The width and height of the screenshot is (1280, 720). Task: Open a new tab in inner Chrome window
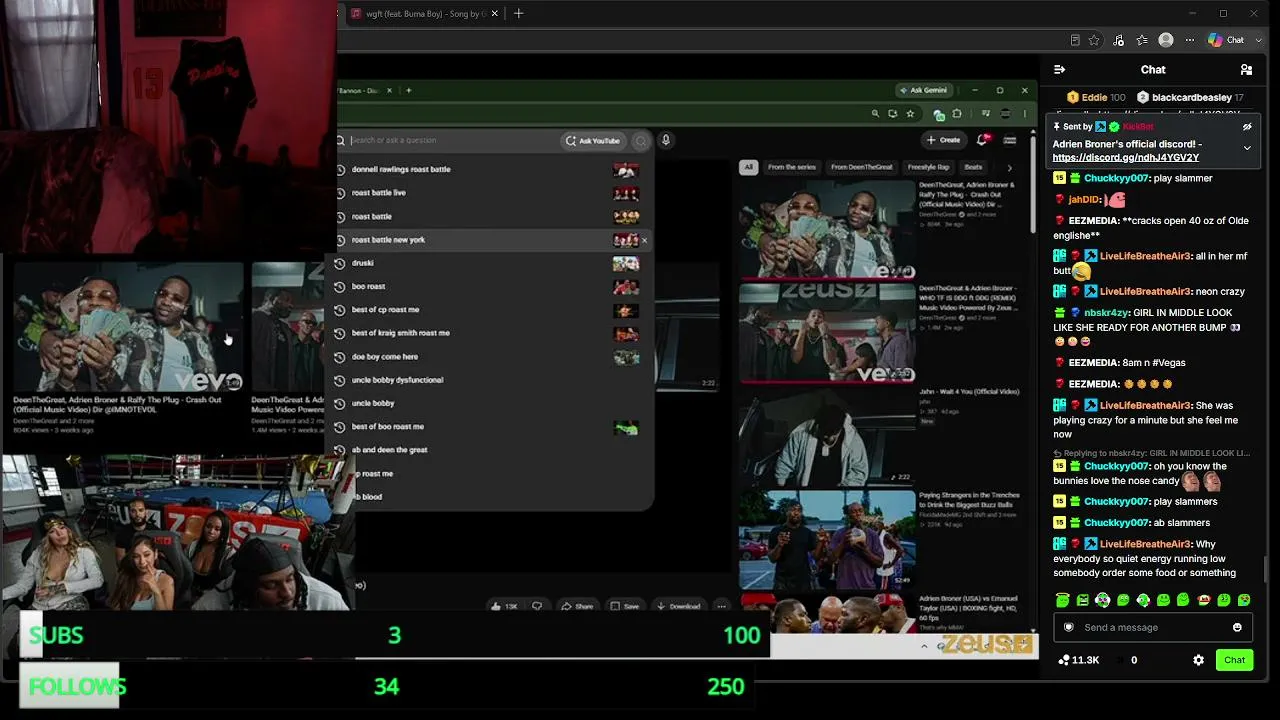408,90
